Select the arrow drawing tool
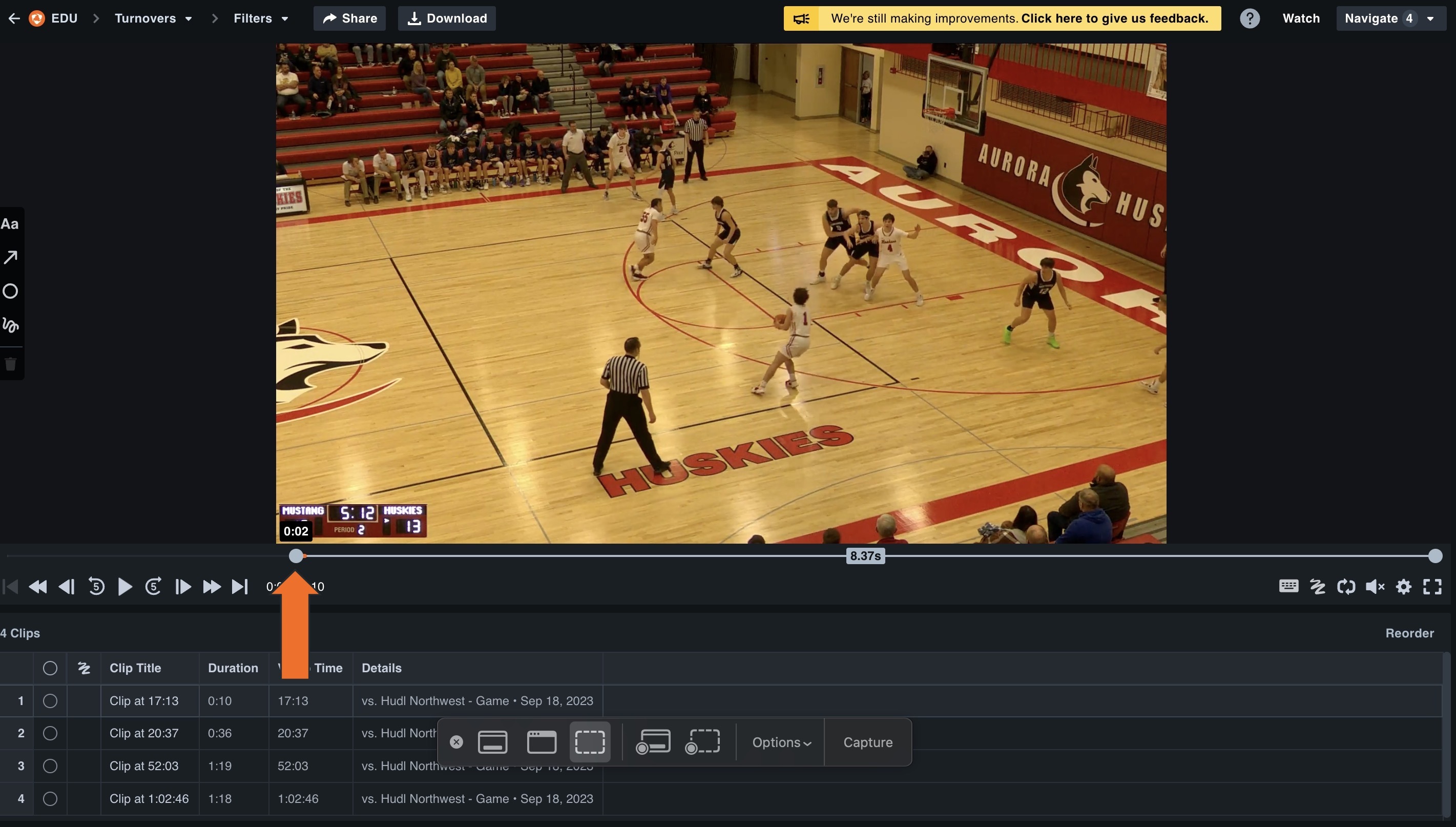This screenshot has width=1456, height=827. coord(10,257)
